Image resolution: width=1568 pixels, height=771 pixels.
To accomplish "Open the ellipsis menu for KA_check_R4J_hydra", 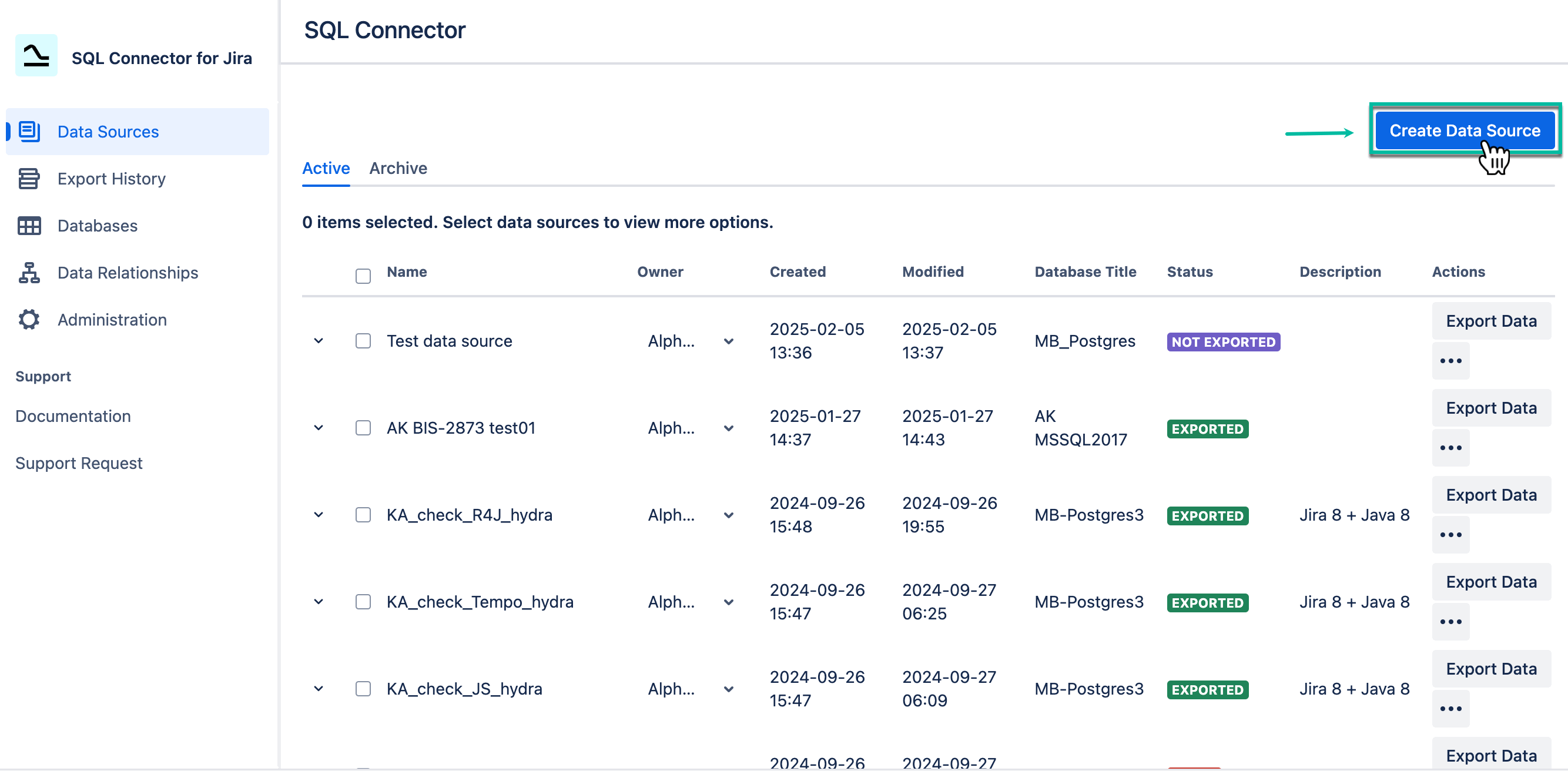I will click(x=1450, y=534).
